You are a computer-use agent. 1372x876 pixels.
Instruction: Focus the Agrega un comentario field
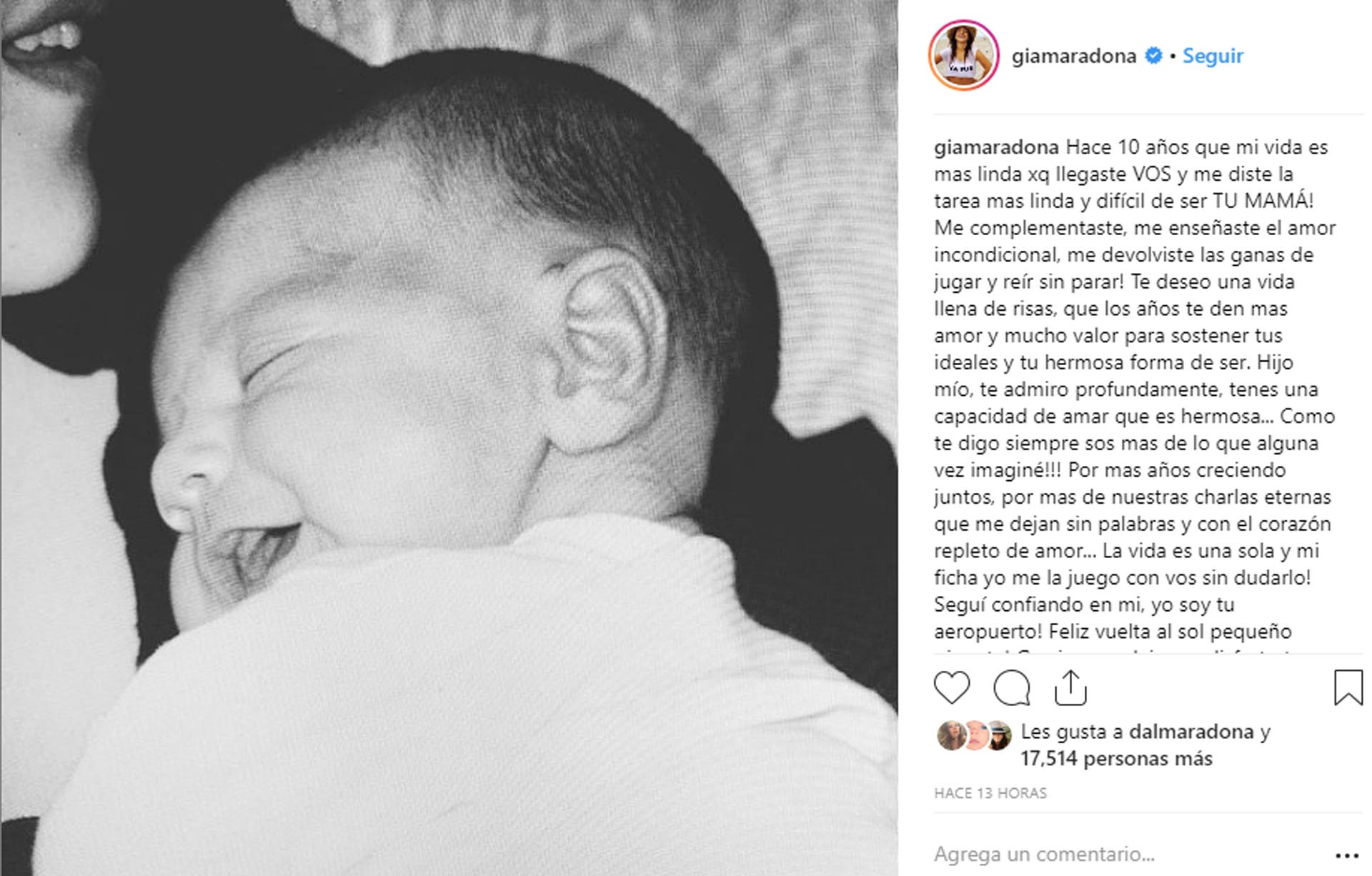1129,854
